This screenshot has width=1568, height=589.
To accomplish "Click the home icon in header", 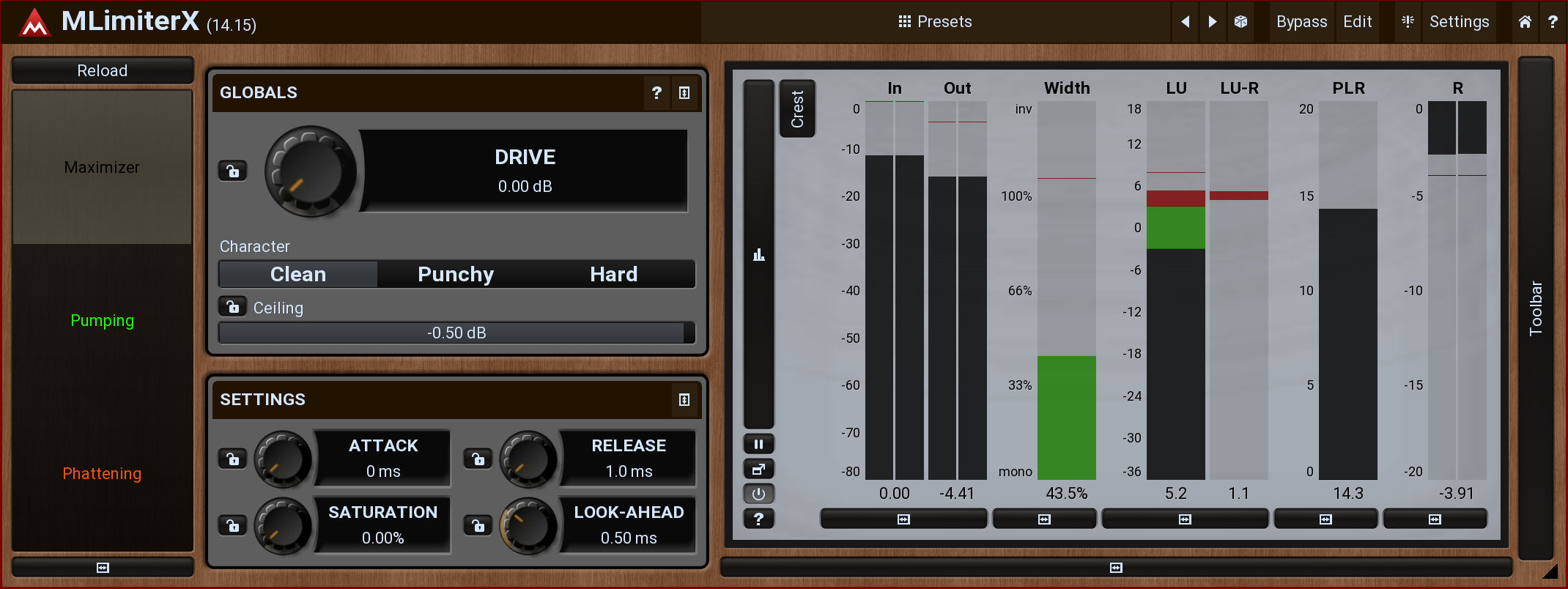I will click(1525, 22).
